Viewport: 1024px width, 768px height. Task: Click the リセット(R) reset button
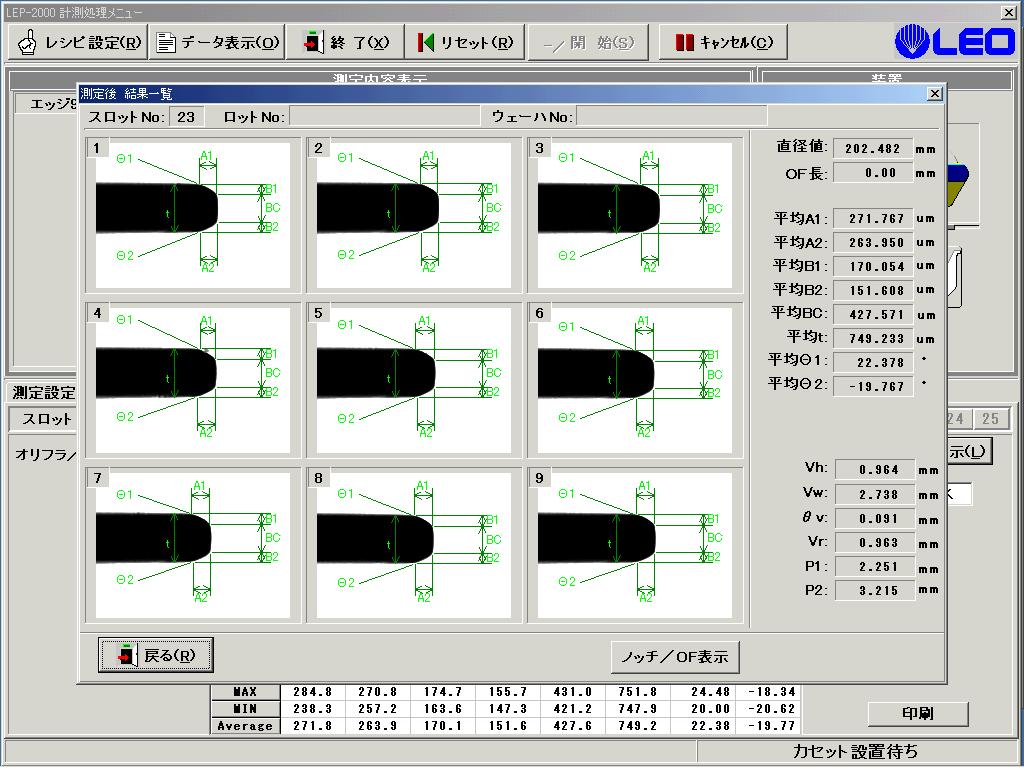point(465,42)
